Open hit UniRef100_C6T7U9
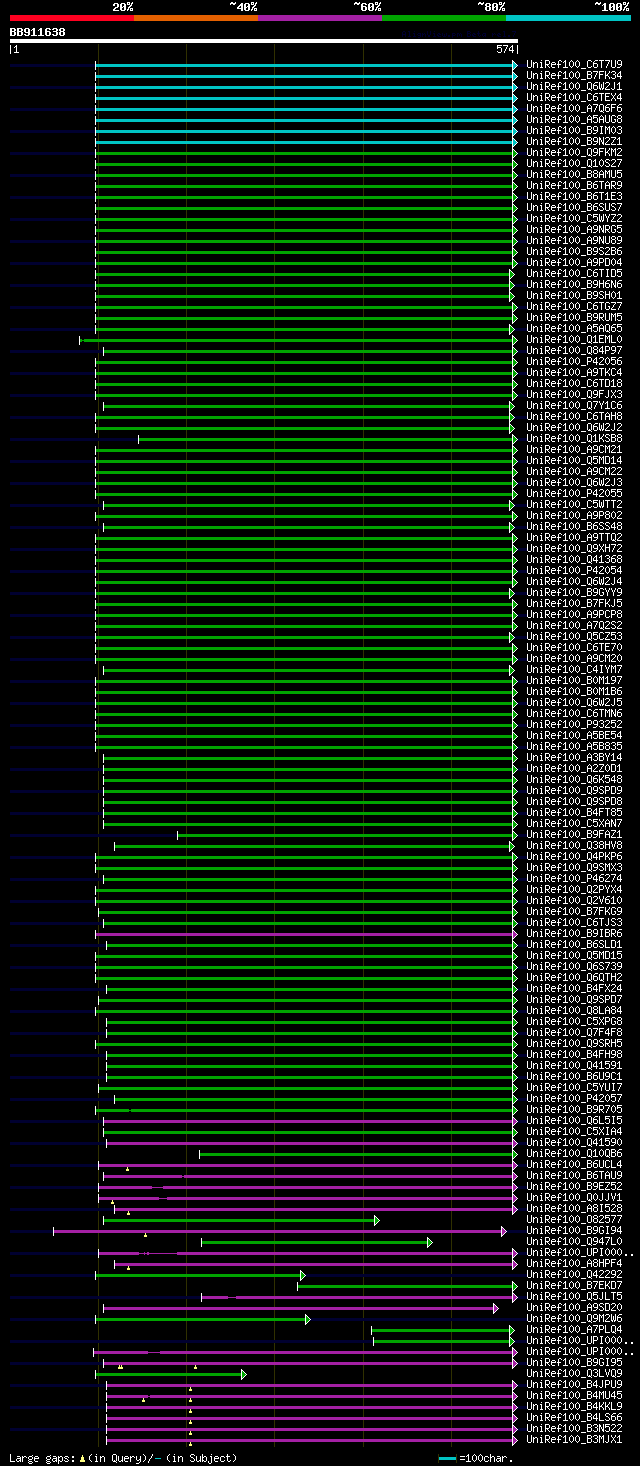640x1466 pixels. (574, 64)
